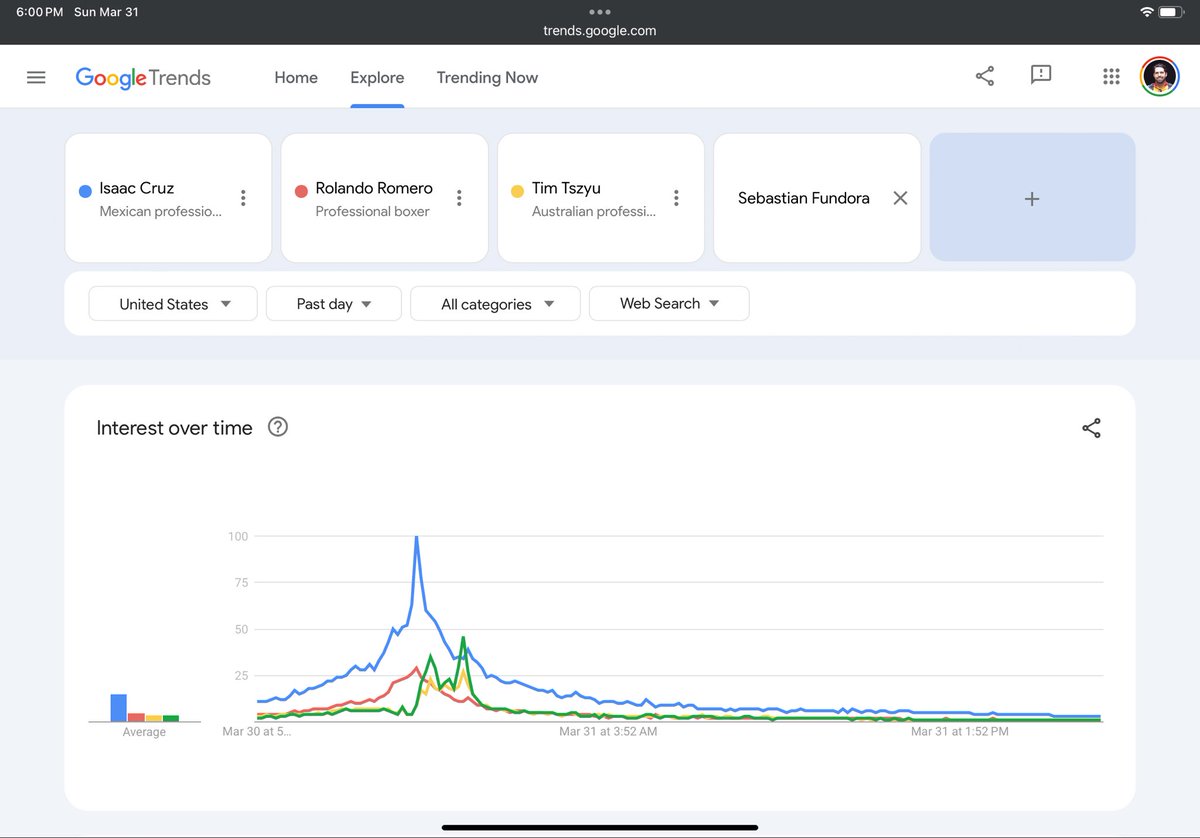This screenshot has height=838, width=1200.
Task: Open the Web Search type dropdown
Action: pyautogui.click(x=669, y=304)
